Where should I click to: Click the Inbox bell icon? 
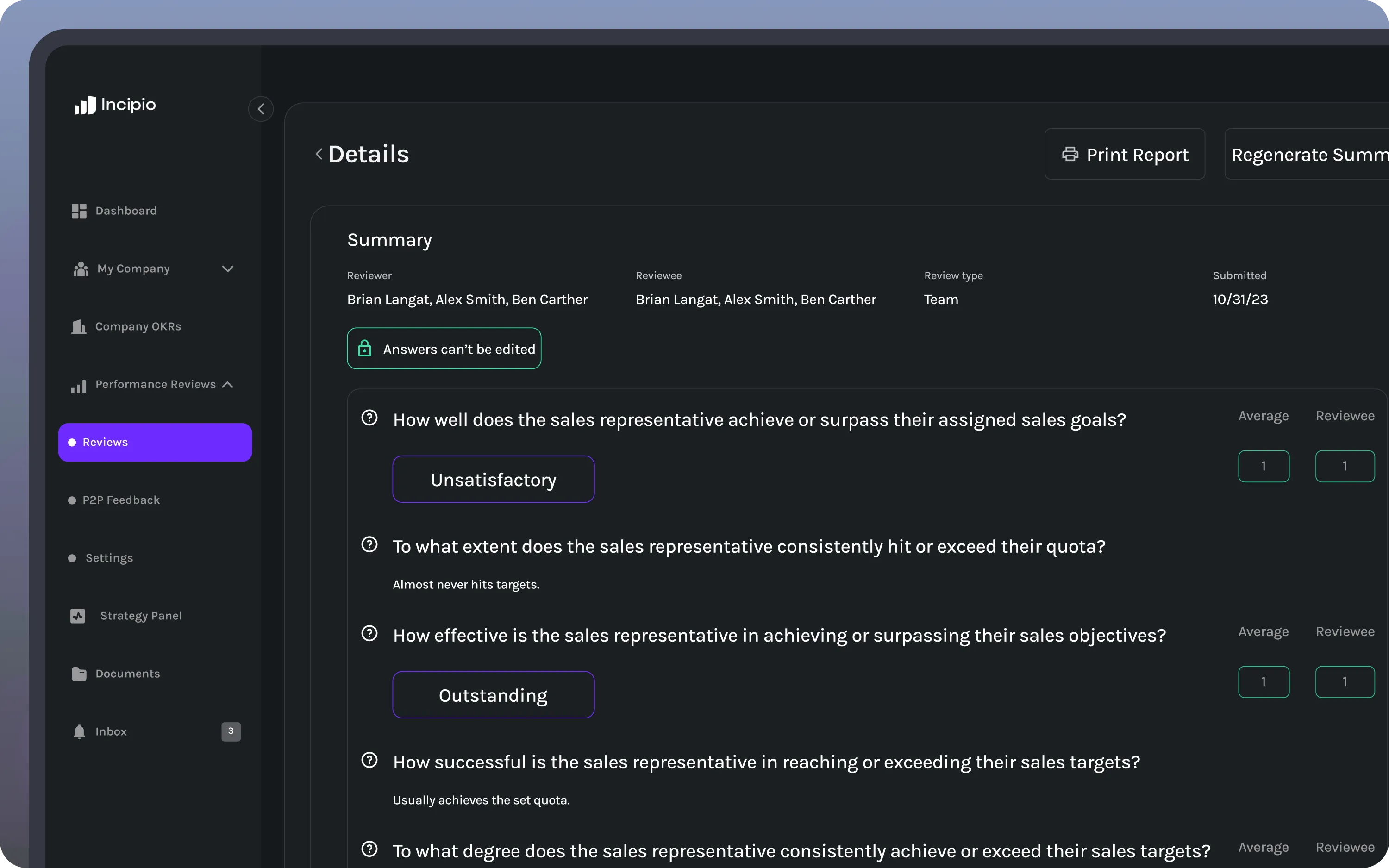point(79,731)
